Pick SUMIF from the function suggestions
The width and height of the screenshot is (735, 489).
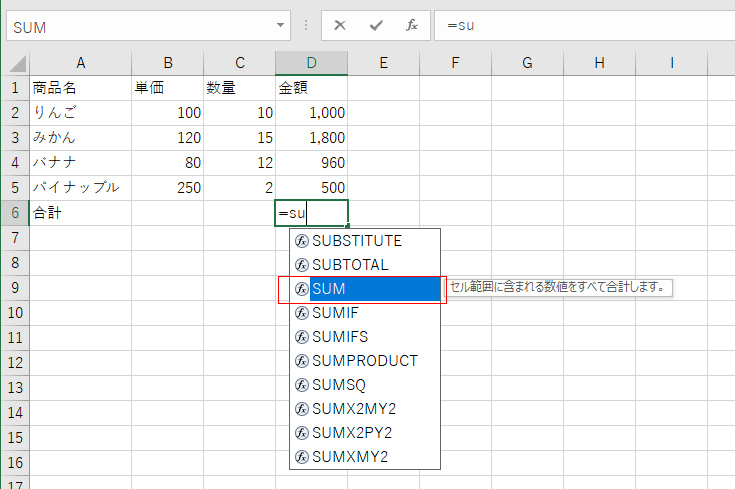point(365,313)
